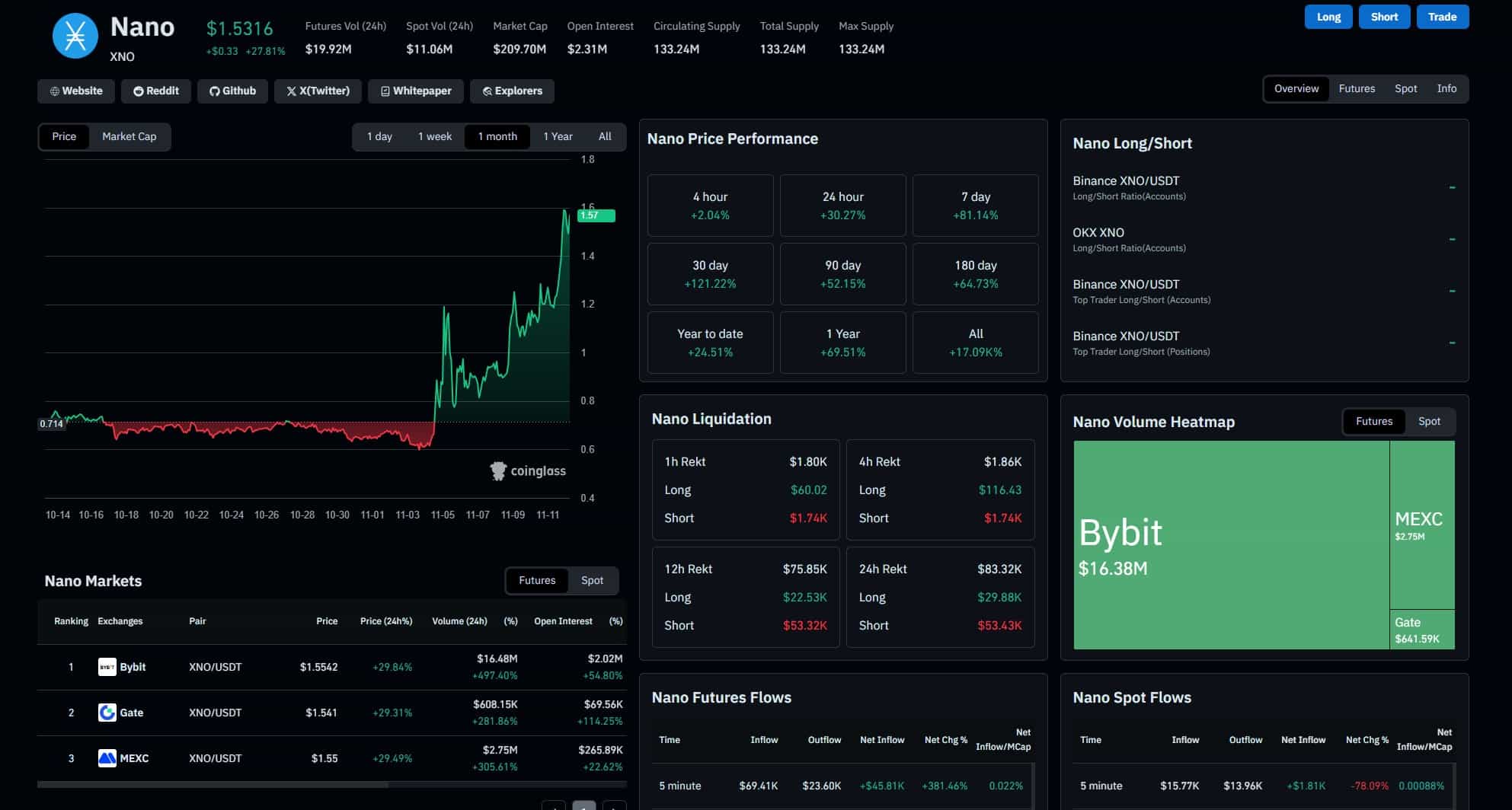This screenshot has height=810, width=1512.
Task: Switch to the Futures tab at top right
Action: (x=1357, y=88)
